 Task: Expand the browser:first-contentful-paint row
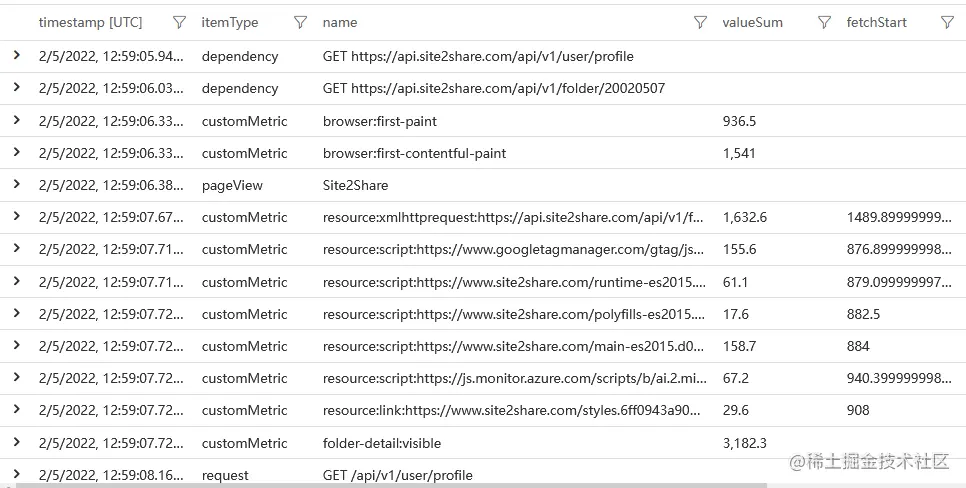coord(17,153)
